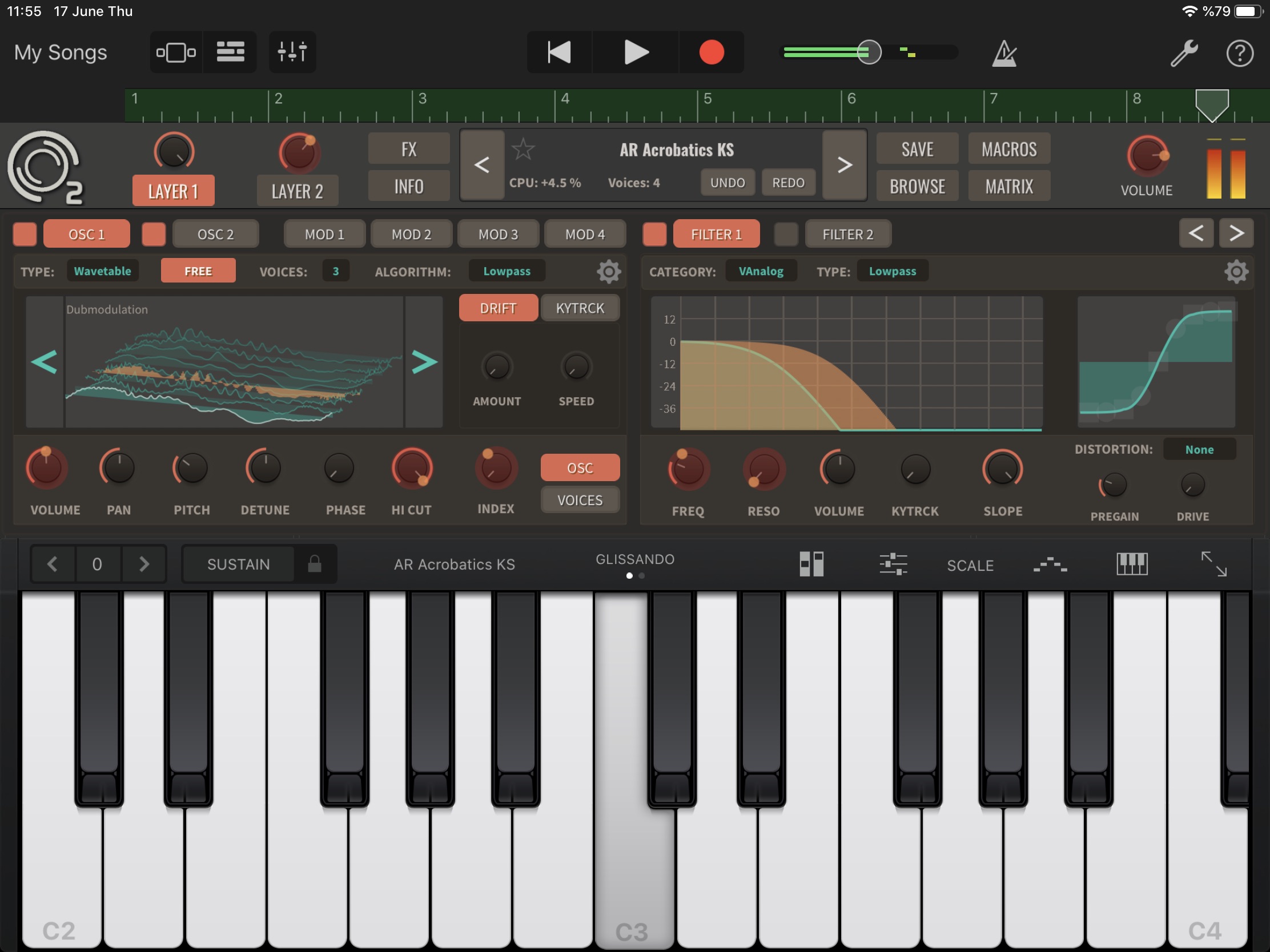The width and height of the screenshot is (1270, 952).
Task: Open keyboard controls sliders icon
Action: [x=893, y=564]
